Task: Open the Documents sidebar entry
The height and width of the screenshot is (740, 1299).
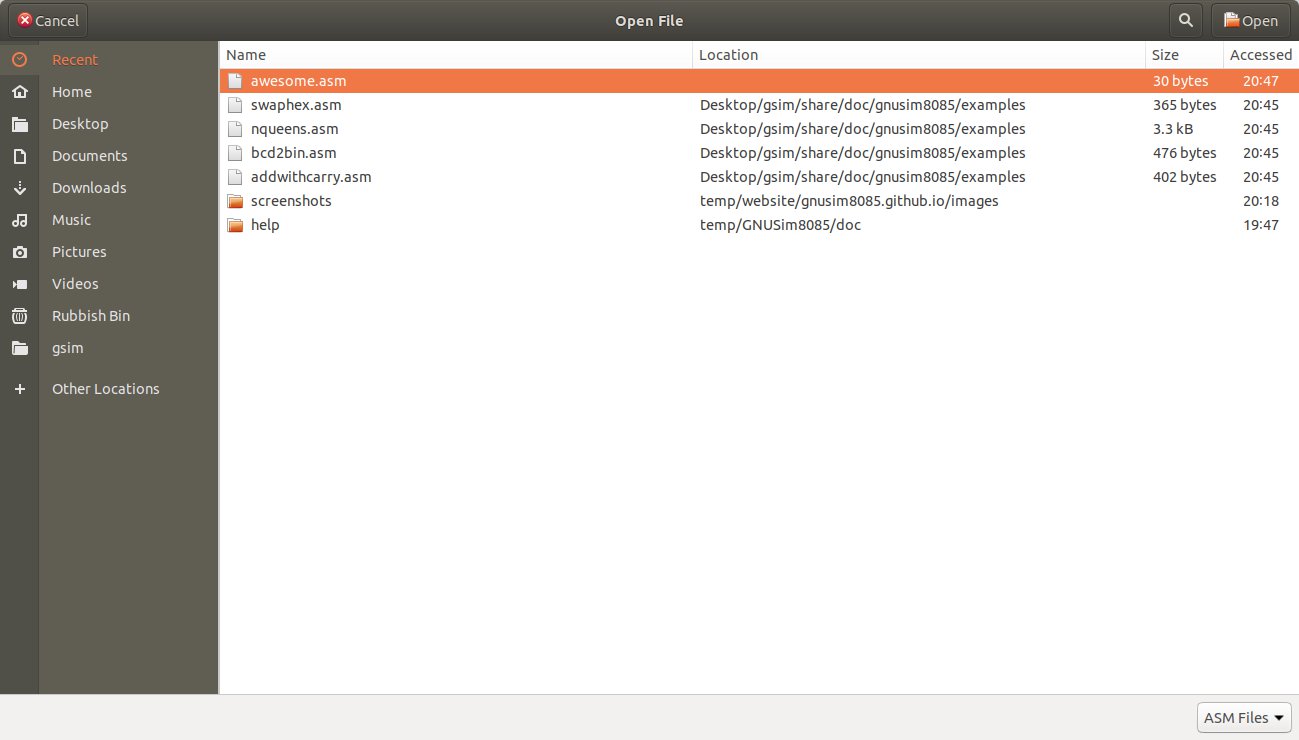Action: [x=89, y=155]
